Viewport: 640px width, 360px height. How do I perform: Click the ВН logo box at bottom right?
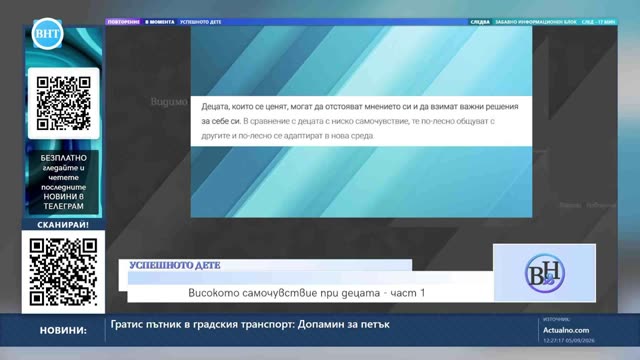544,273
